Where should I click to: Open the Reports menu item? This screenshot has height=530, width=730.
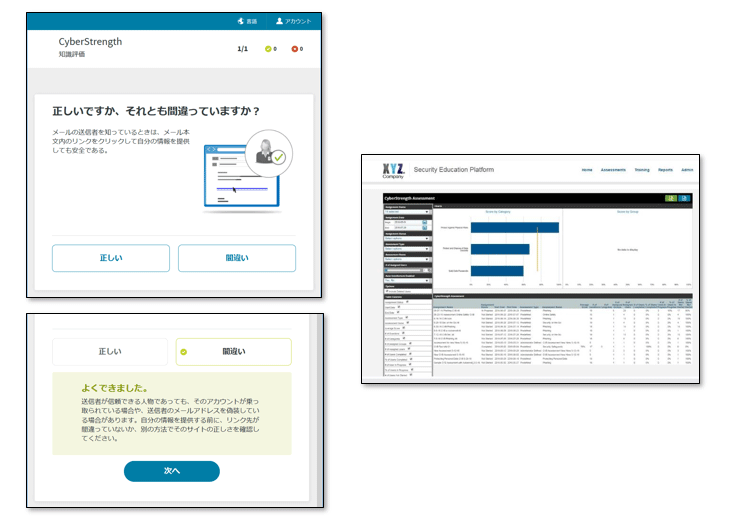point(666,171)
